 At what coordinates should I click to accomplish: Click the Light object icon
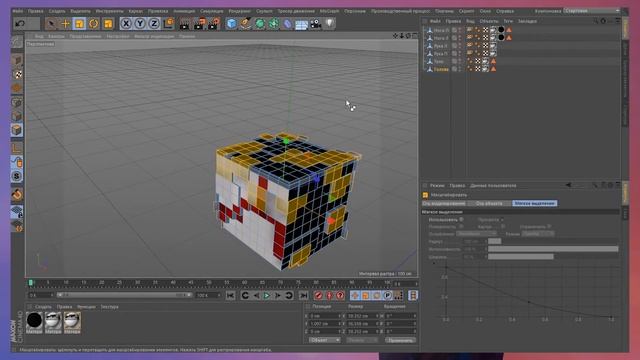coord(330,24)
